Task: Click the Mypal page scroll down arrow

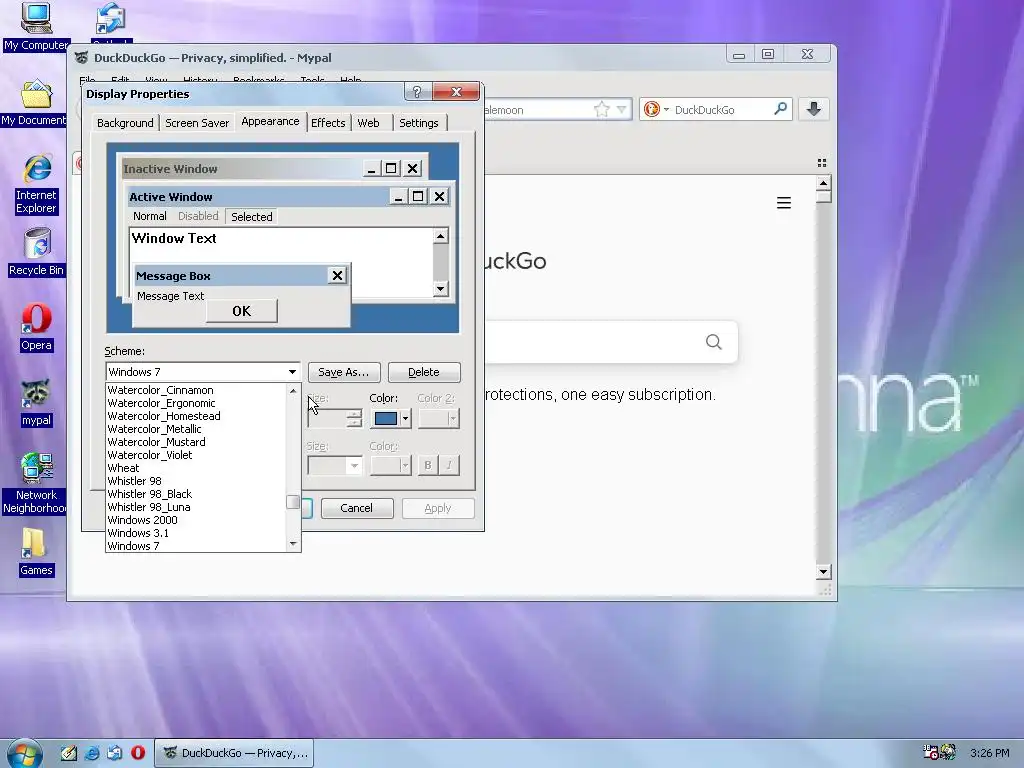Action: [x=823, y=572]
